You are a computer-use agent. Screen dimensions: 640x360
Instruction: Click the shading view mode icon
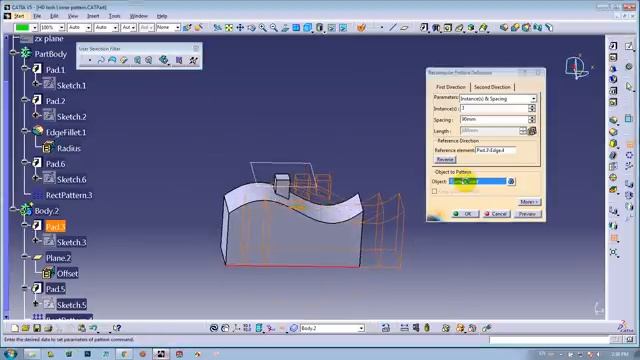[320, 27]
